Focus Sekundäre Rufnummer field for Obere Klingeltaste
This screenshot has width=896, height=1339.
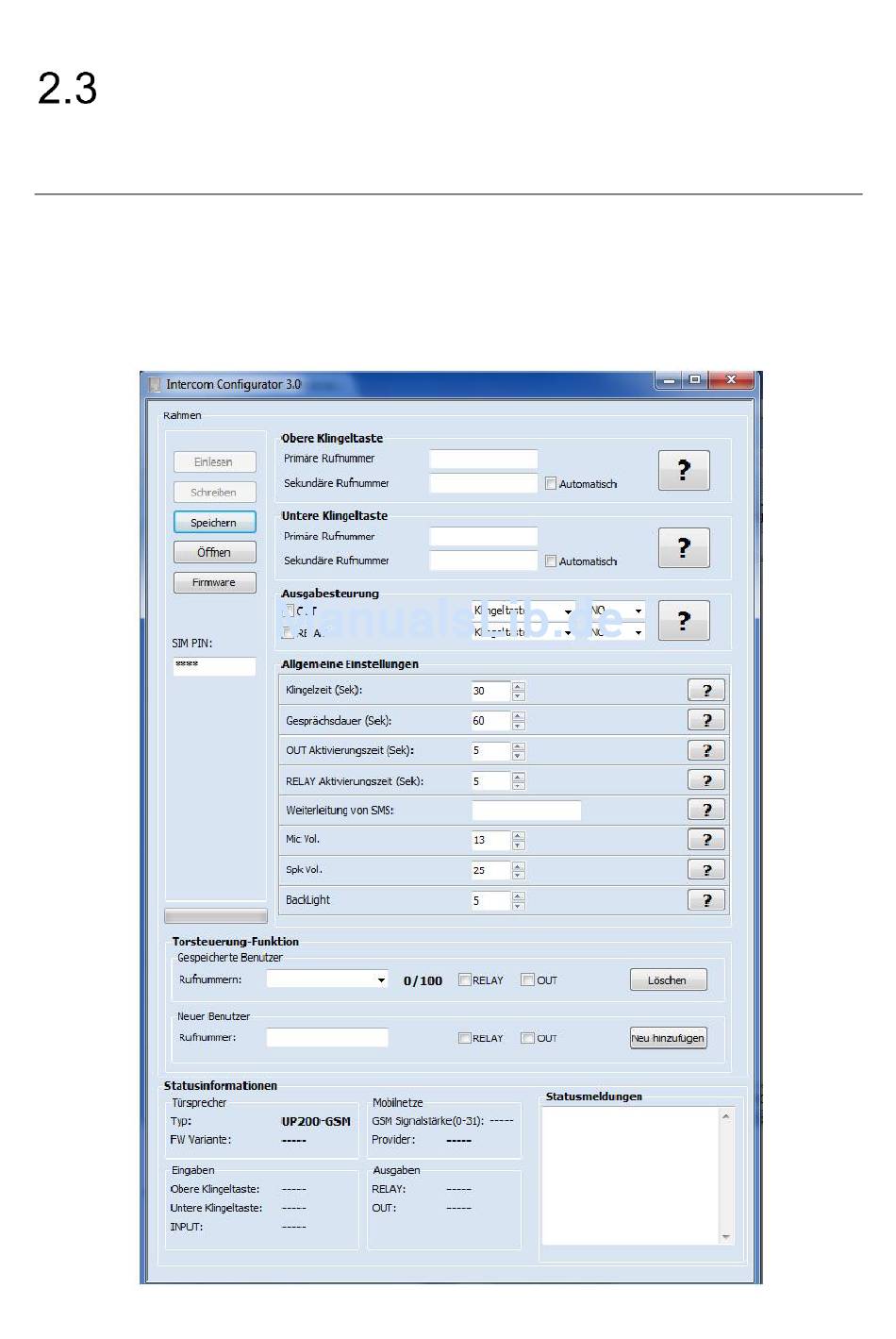point(483,483)
